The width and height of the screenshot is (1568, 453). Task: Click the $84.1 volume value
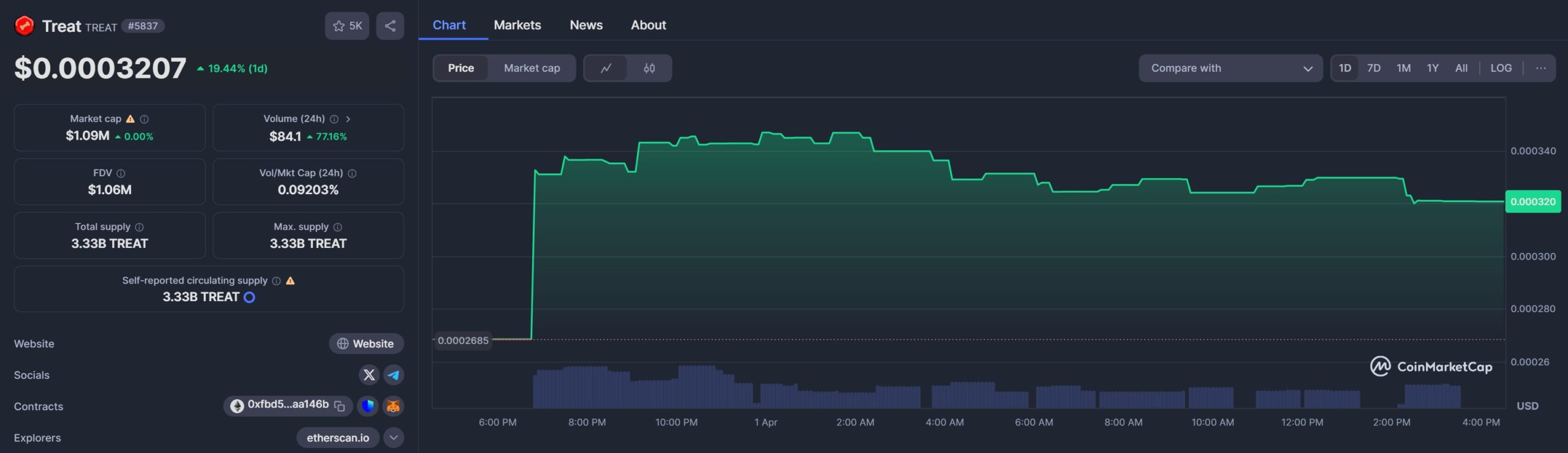tap(285, 137)
